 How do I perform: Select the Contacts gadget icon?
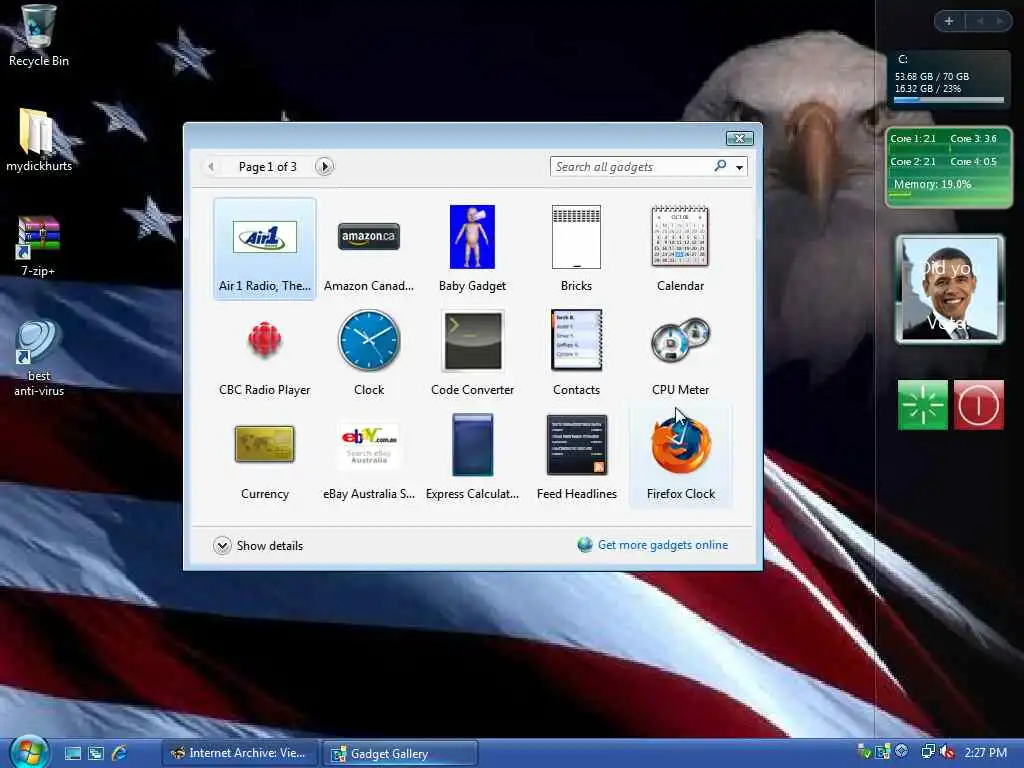coord(576,340)
